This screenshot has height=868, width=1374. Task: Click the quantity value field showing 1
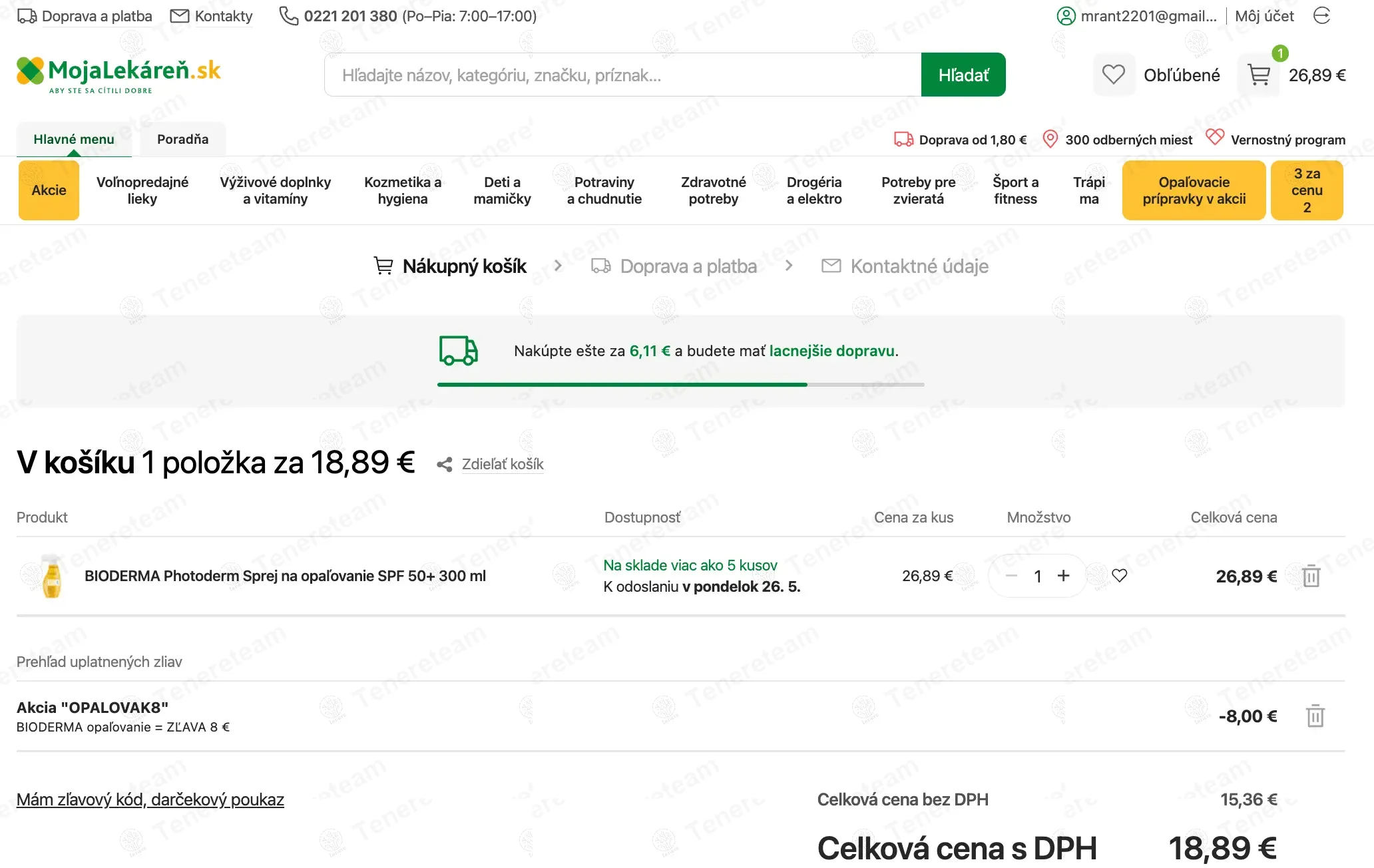click(x=1037, y=576)
